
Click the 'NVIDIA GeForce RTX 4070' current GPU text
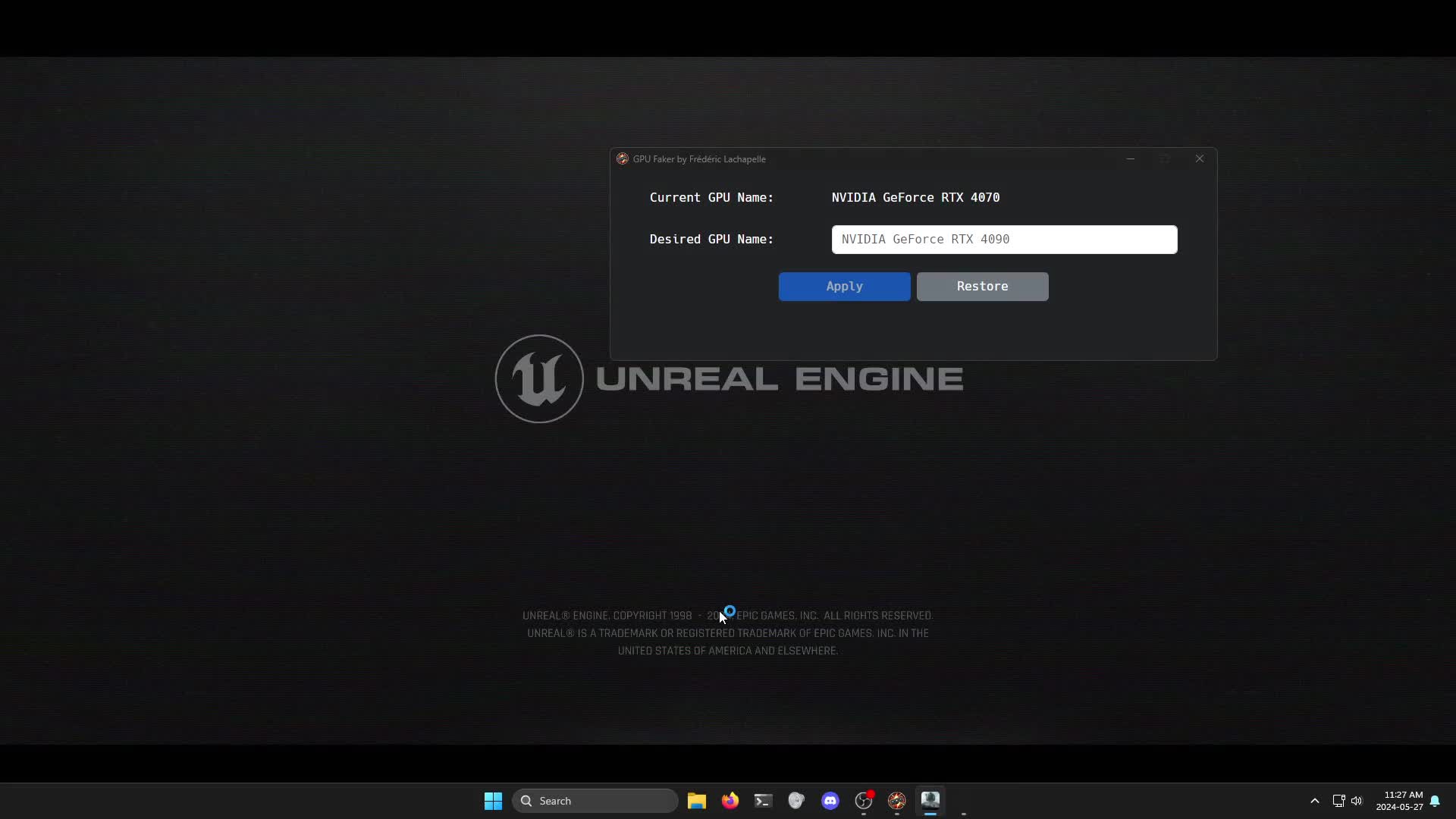[915, 197]
